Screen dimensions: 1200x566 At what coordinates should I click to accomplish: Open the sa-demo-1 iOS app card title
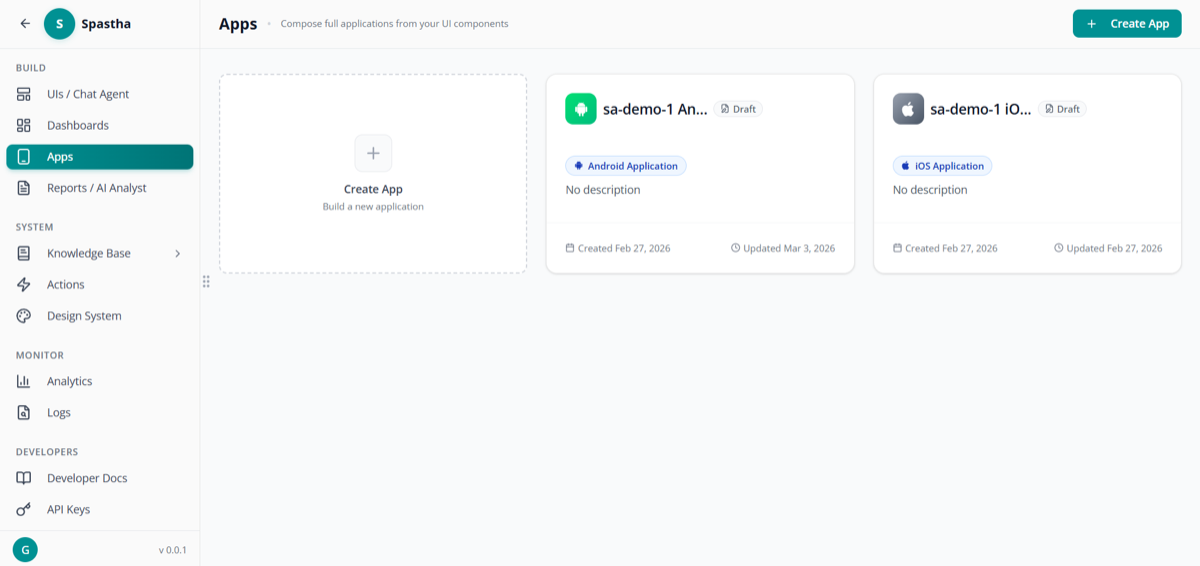981,109
